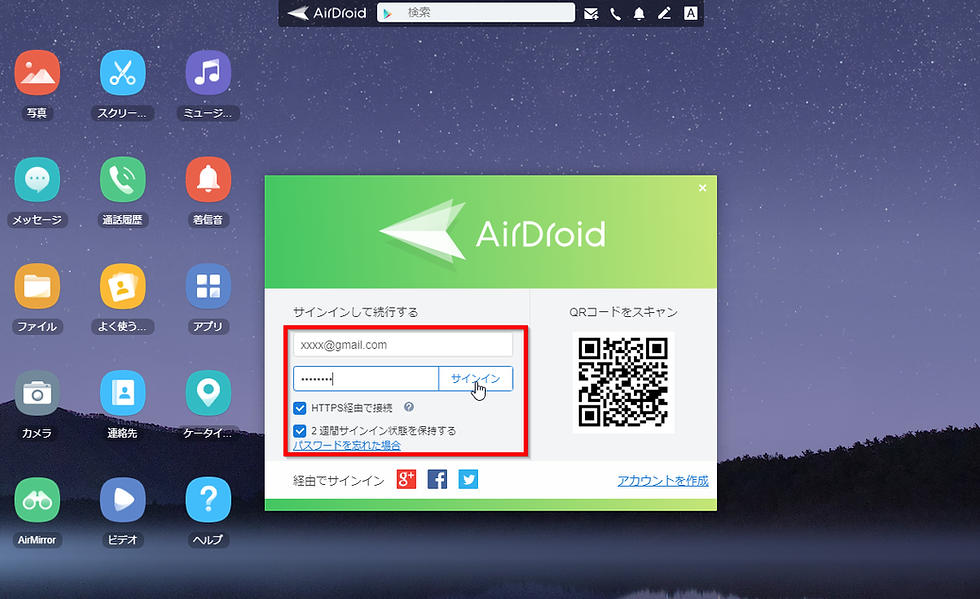This screenshot has width=980, height=599.
Task: Open the Call history (通話履歴) icon
Action: [x=122, y=179]
